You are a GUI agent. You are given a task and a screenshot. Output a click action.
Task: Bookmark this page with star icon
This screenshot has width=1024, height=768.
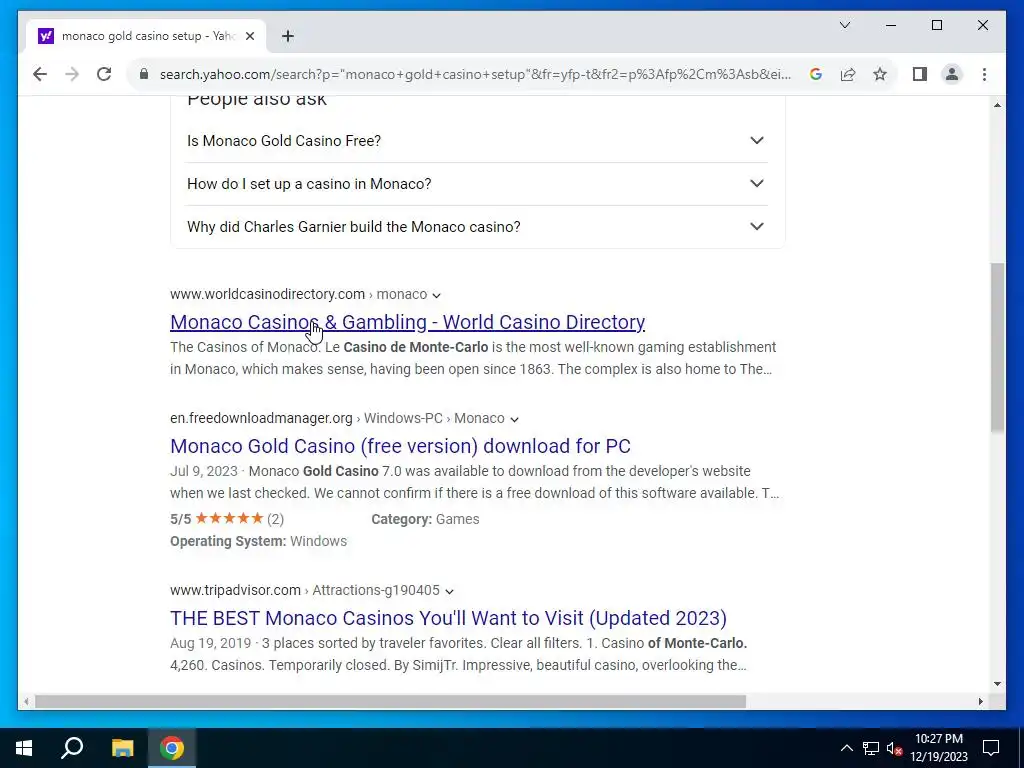pyautogui.click(x=880, y=74)
